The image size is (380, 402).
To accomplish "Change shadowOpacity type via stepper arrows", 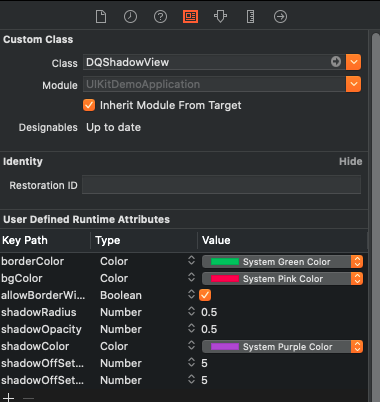I will click(191, 328).
